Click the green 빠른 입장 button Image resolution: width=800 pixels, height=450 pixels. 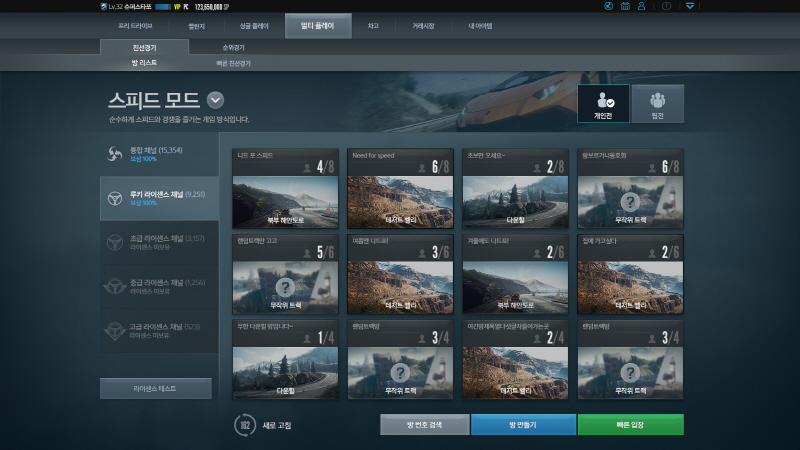tap(631, 424)
